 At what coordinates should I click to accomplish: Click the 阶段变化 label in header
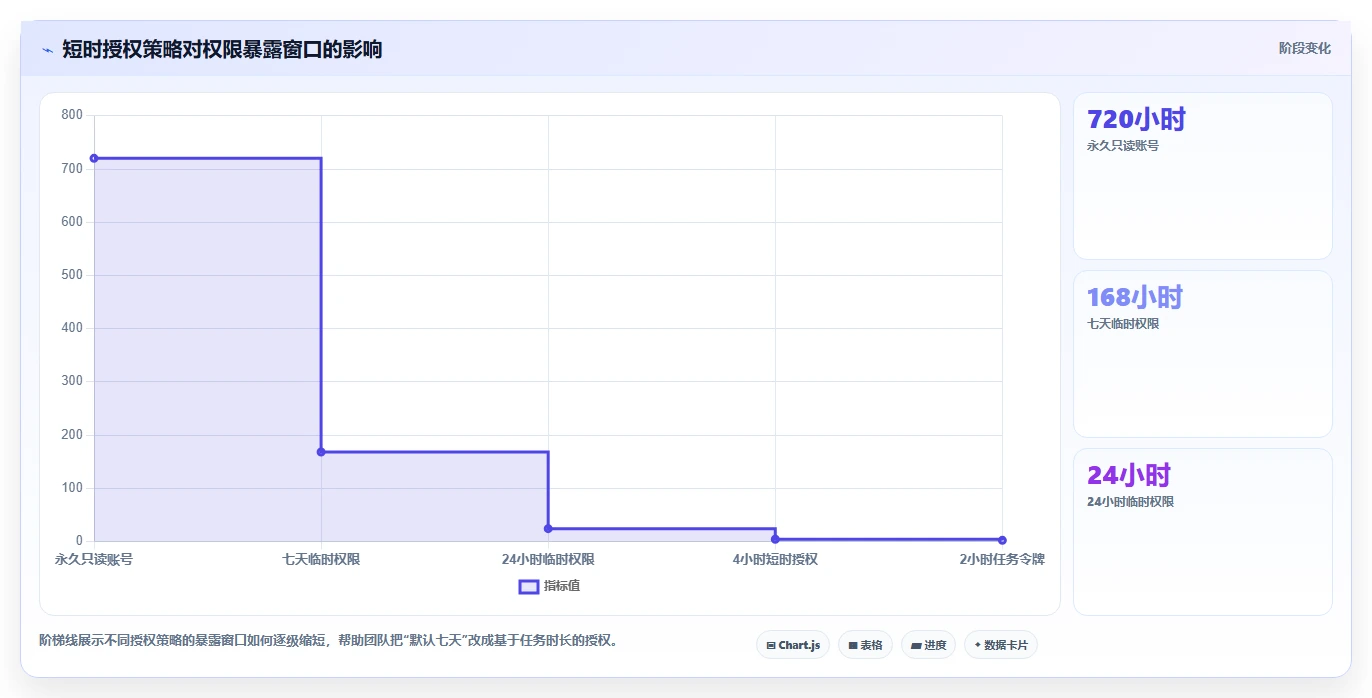[x=1304, y=48]
